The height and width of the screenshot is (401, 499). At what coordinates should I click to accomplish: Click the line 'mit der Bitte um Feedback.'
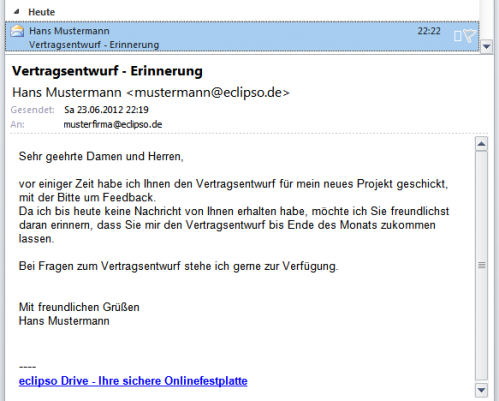pos(87,197)
